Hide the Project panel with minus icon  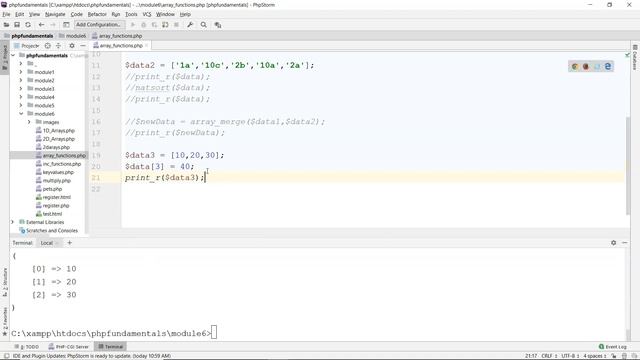pos(83,46)
